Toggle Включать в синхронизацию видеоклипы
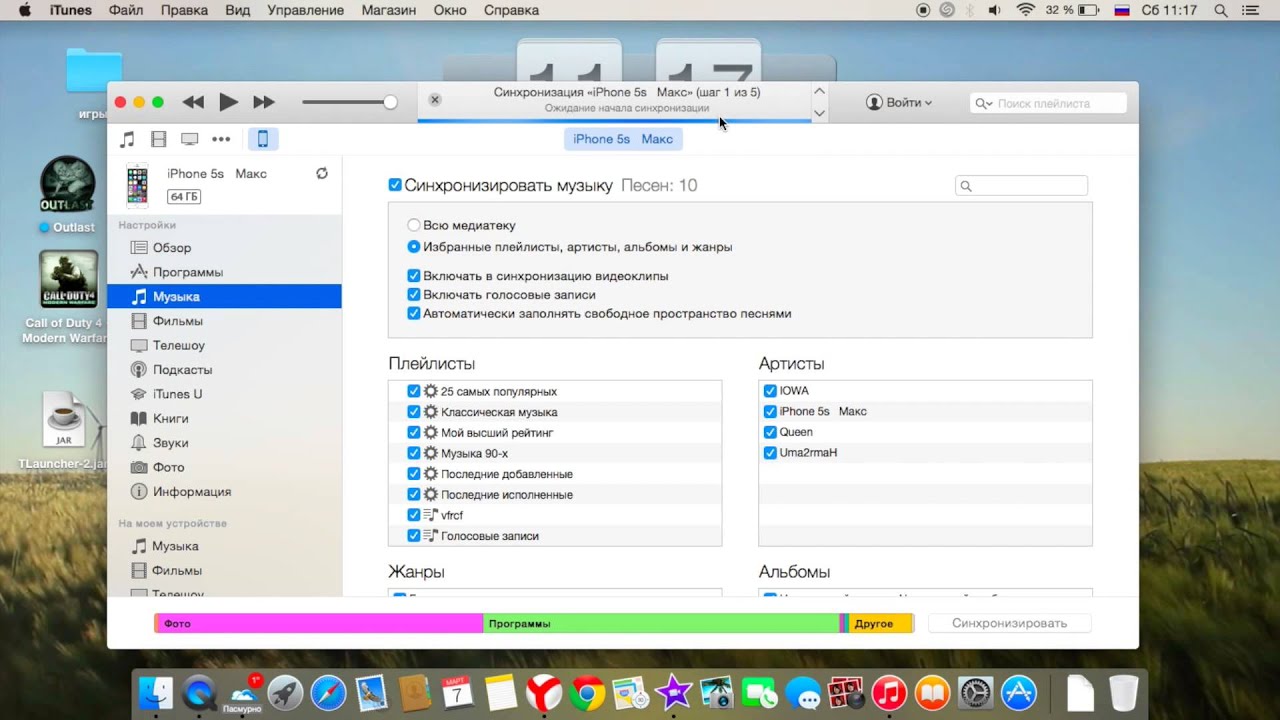Screen dimensions: 1280x720 point(414,276)
